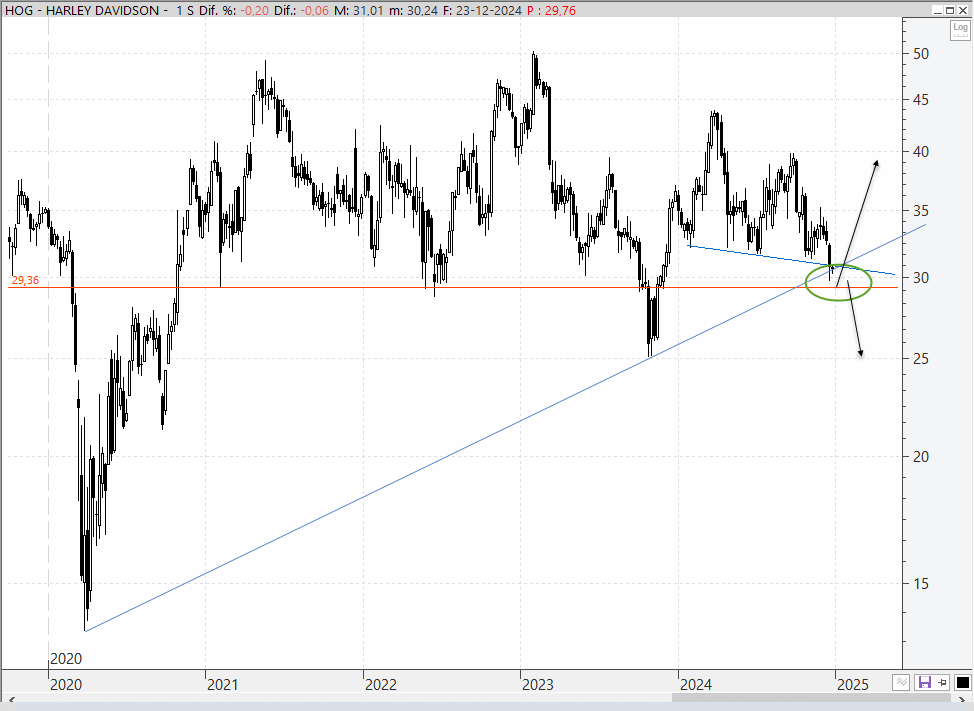Click the 25 price axis label
This screenshot has height=711, width=974.
pos(921,359)
